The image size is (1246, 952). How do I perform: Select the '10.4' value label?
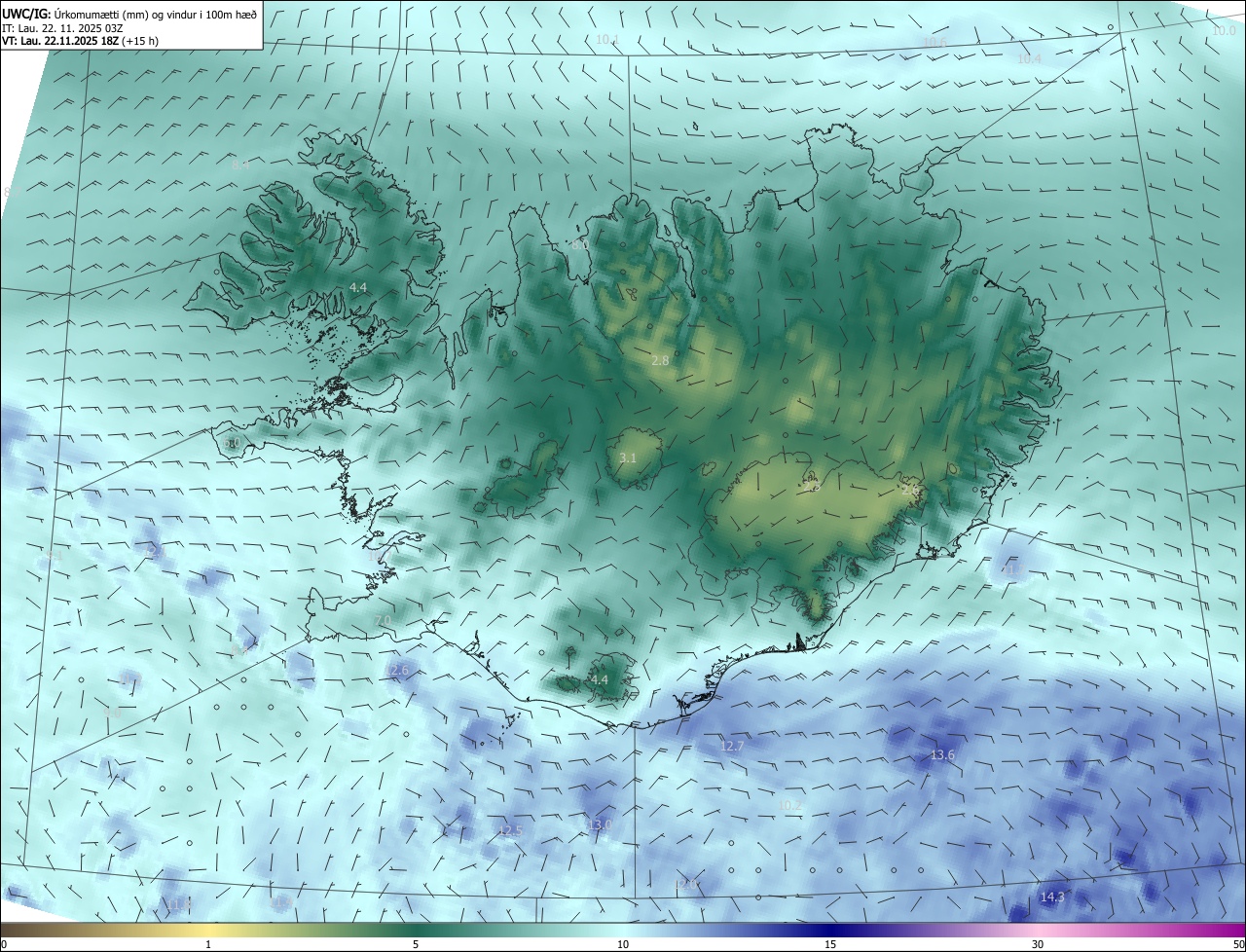pos(1029,59)
